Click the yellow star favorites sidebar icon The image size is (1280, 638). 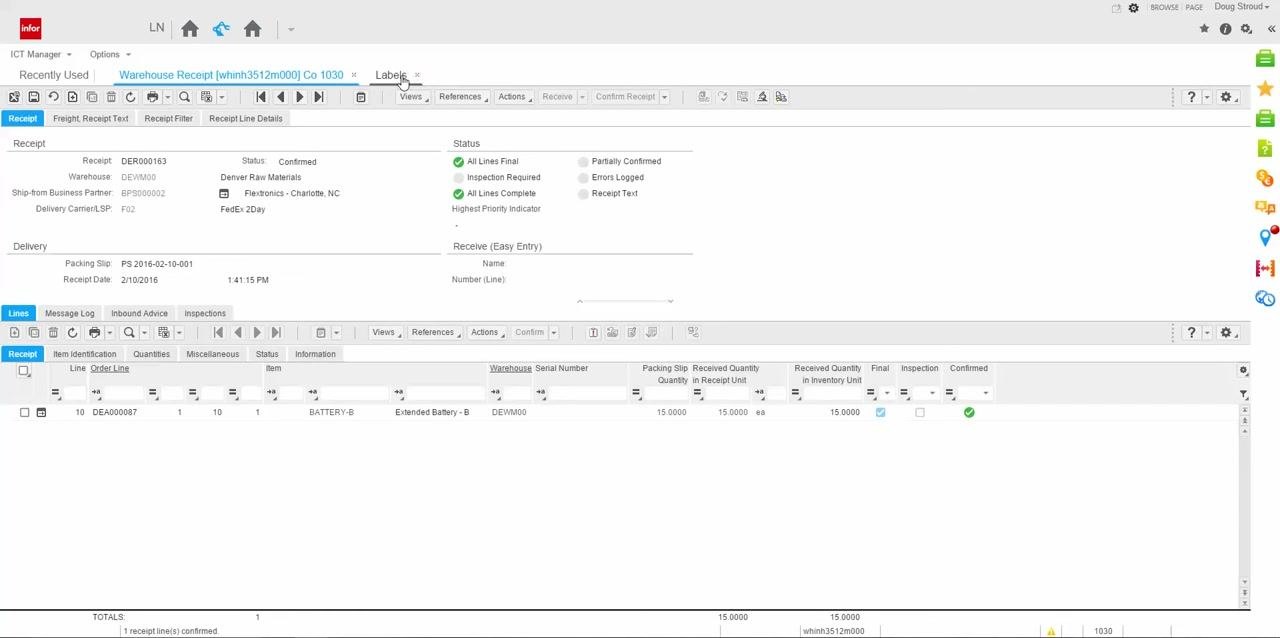pos(1265,88)
